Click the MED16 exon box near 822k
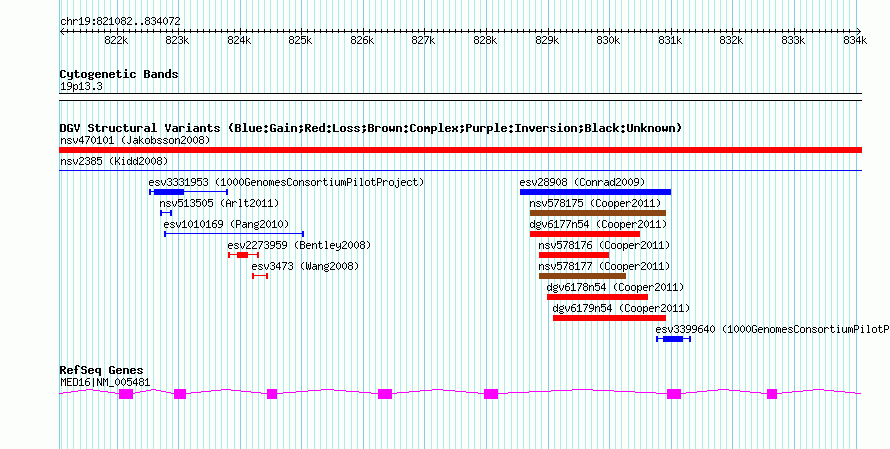 coord(126,394)
